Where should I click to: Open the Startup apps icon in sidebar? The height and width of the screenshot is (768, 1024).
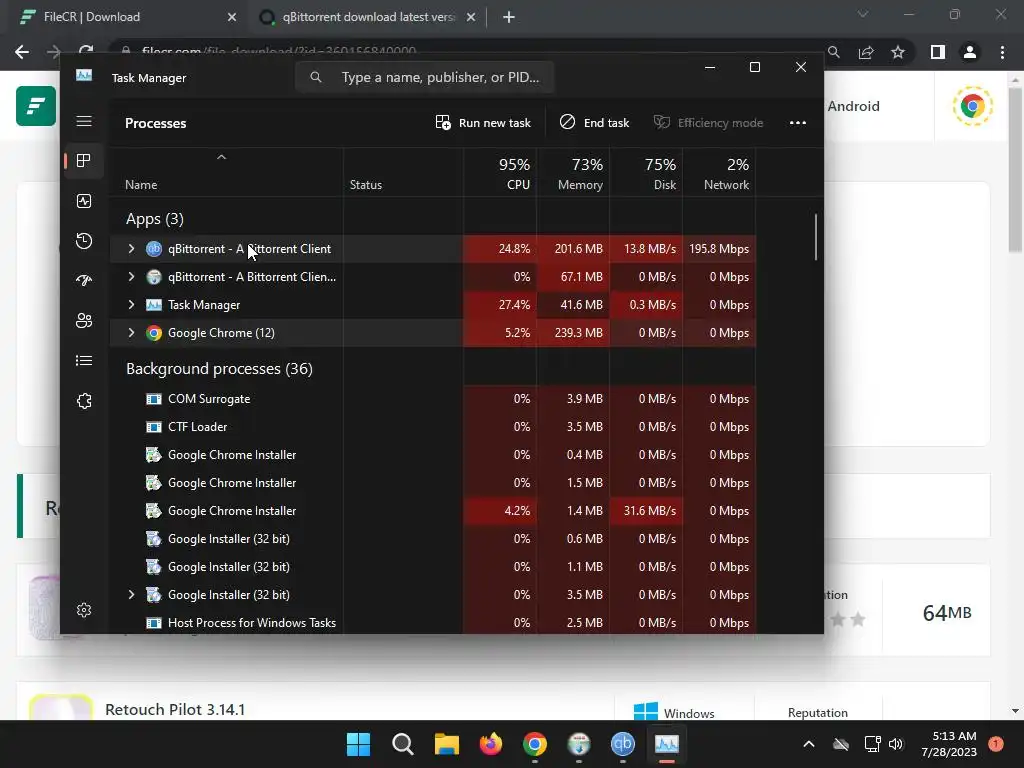tap(84, 281)
